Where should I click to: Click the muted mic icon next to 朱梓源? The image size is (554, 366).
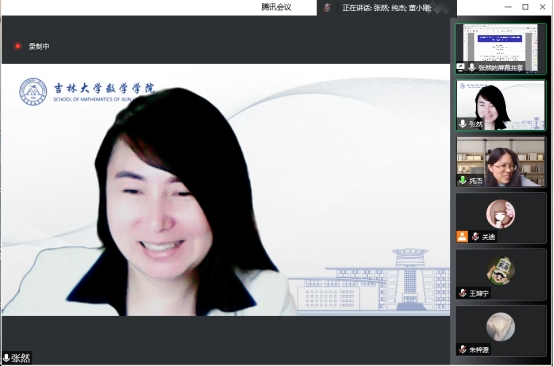point(463,349)
